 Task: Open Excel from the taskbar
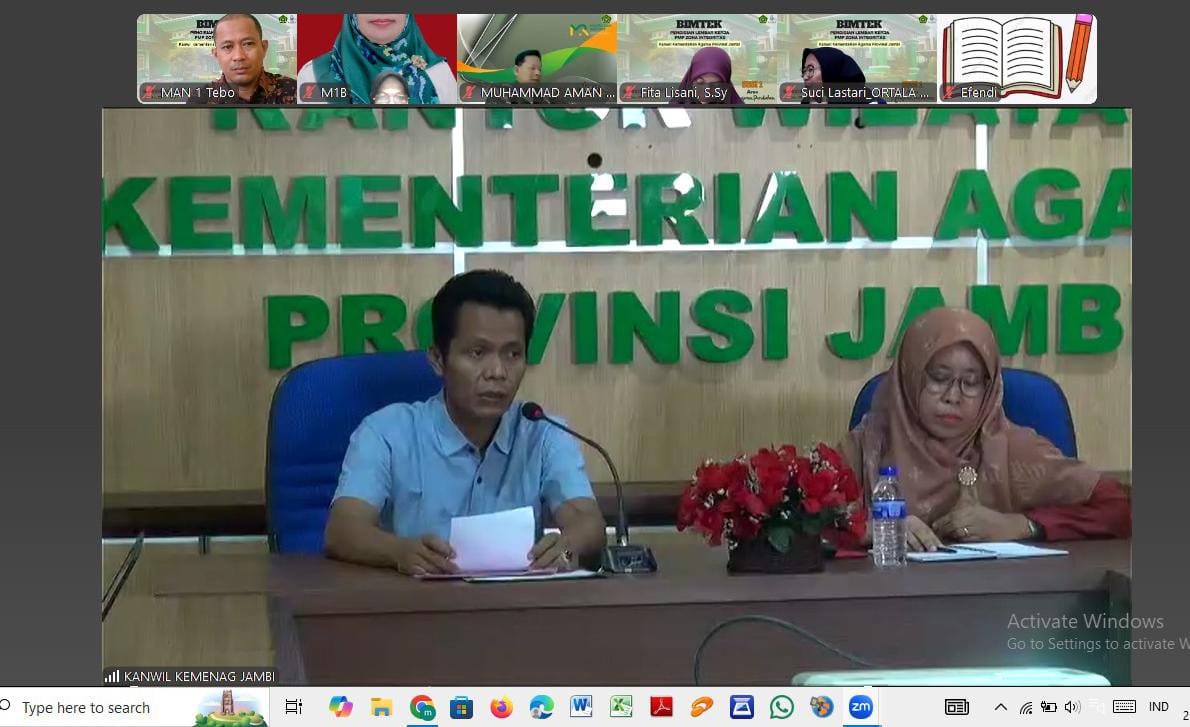click(x=621, y=707)
